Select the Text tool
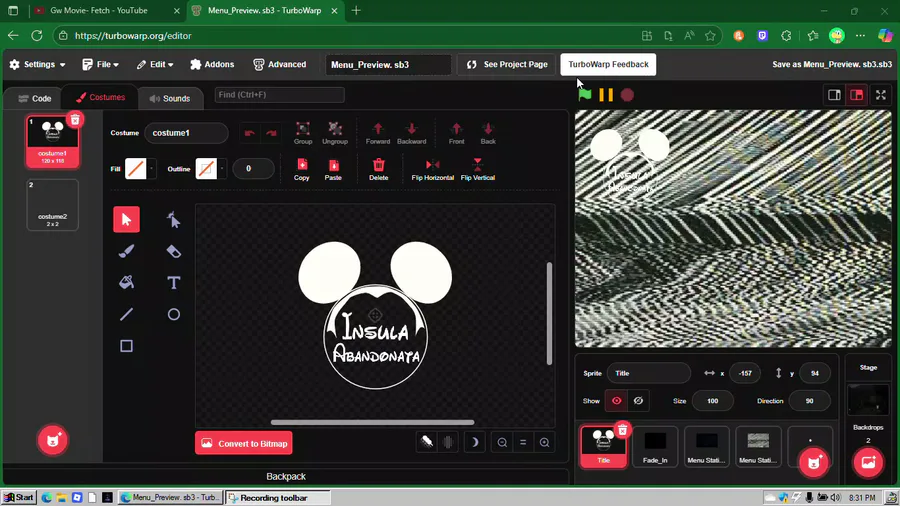Screen dimensions: 900x506 click(173, 282)
